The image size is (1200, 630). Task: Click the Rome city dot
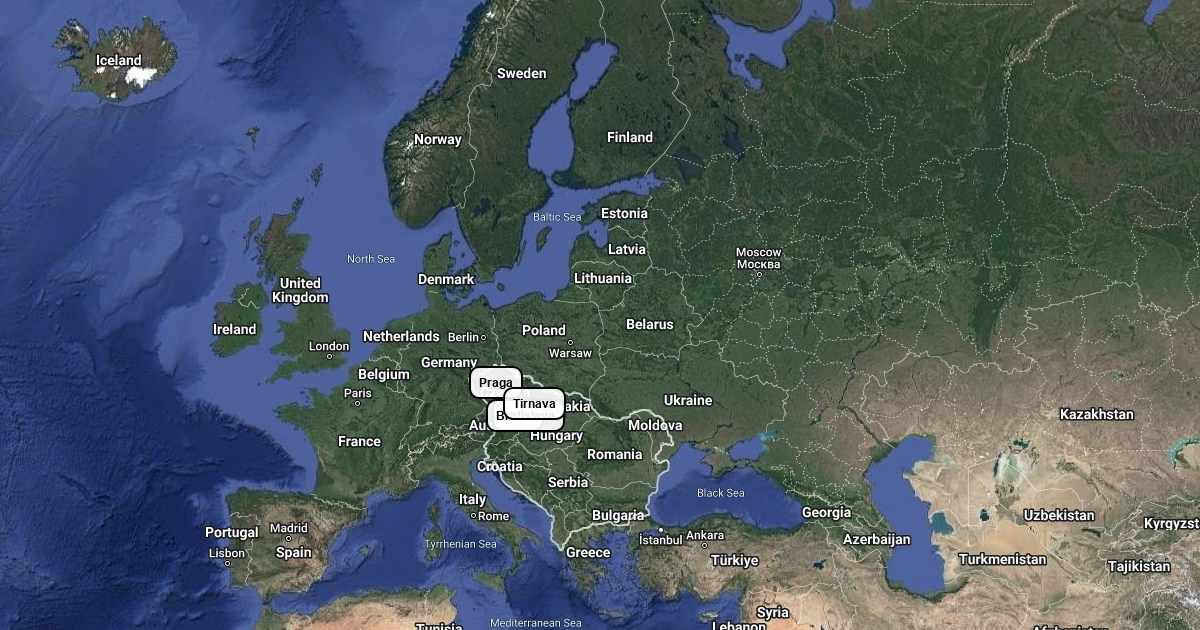475,516
